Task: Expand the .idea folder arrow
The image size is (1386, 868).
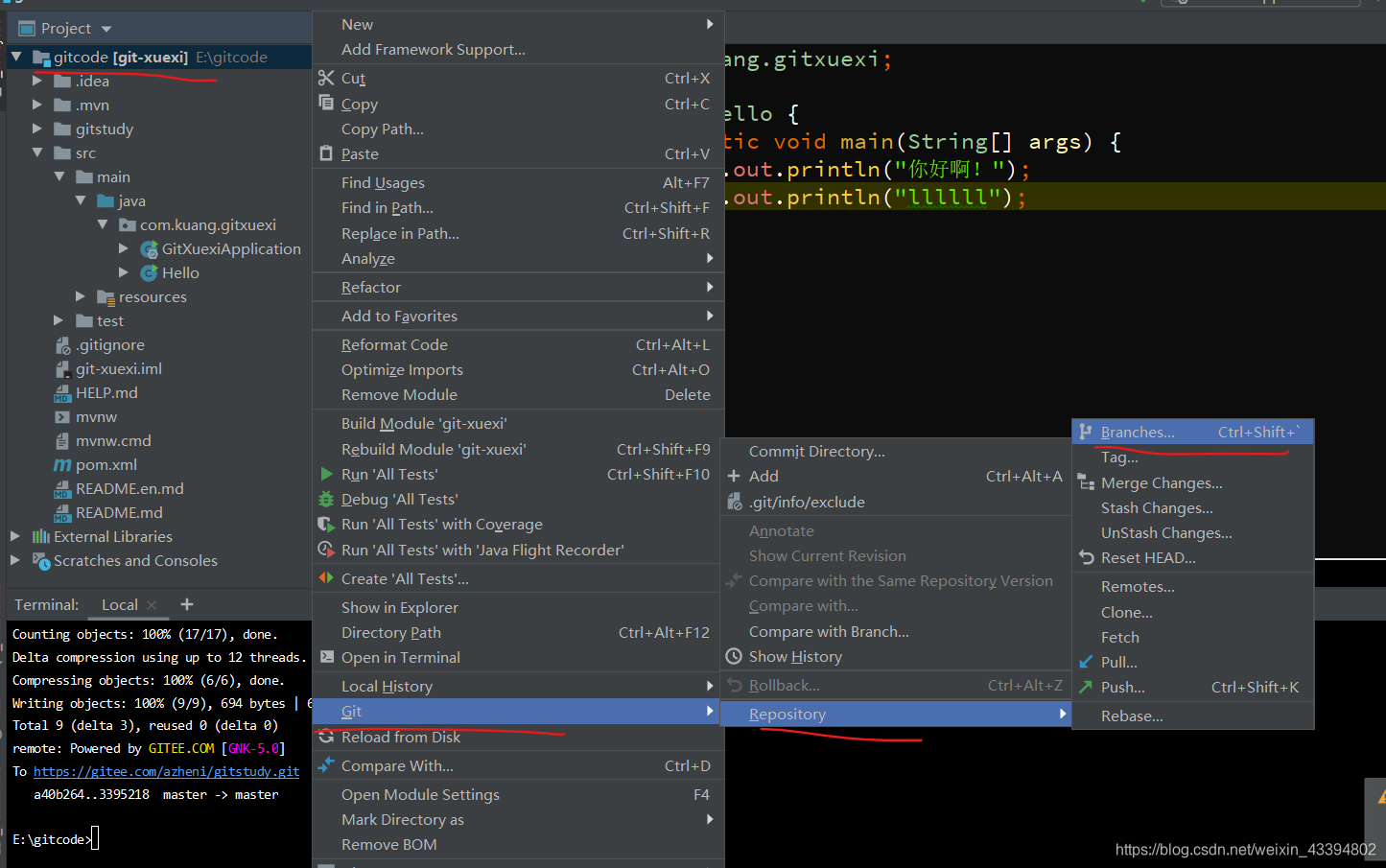Action: [x=37, y=81]
